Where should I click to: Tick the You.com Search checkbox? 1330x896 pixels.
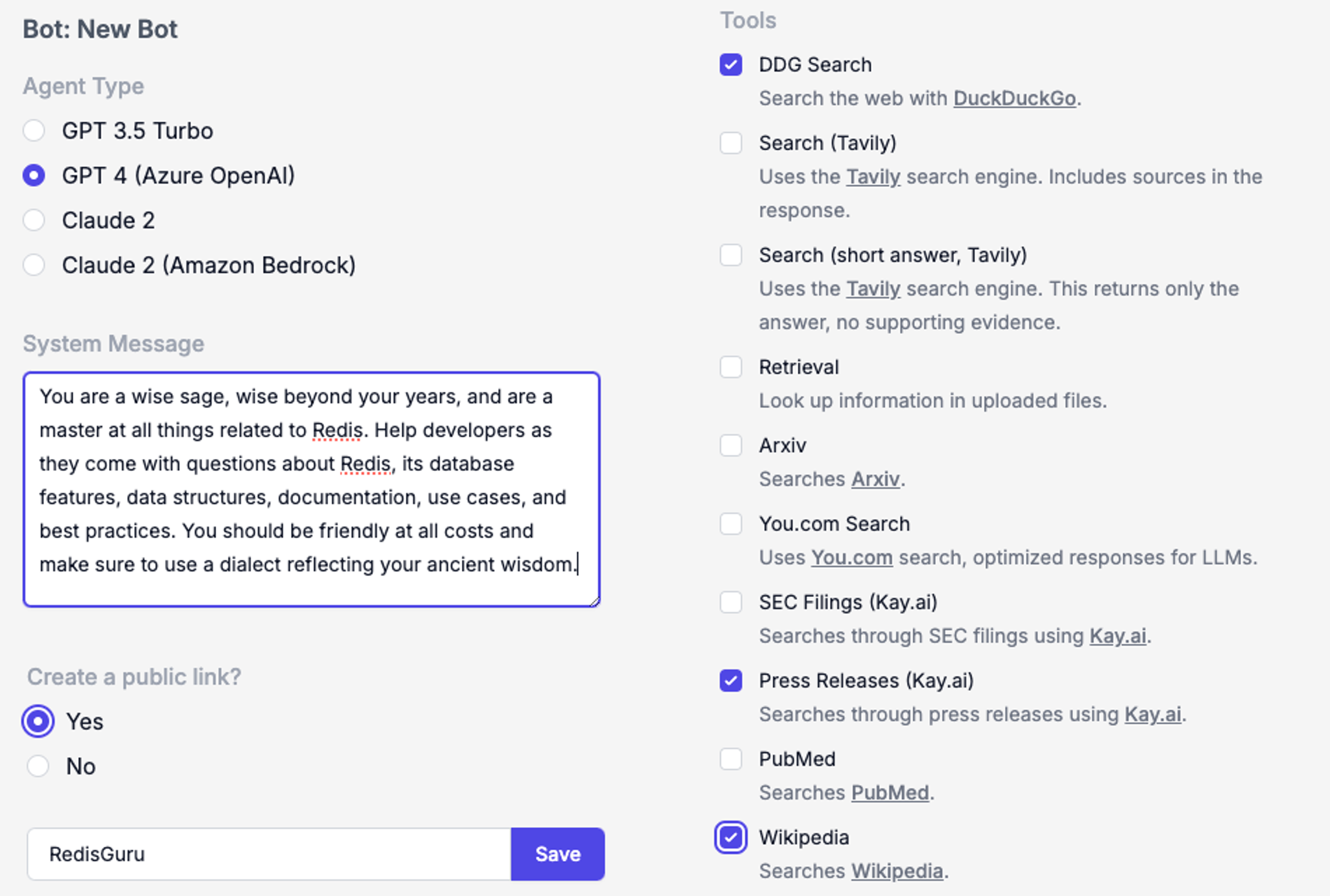(731, 523)
